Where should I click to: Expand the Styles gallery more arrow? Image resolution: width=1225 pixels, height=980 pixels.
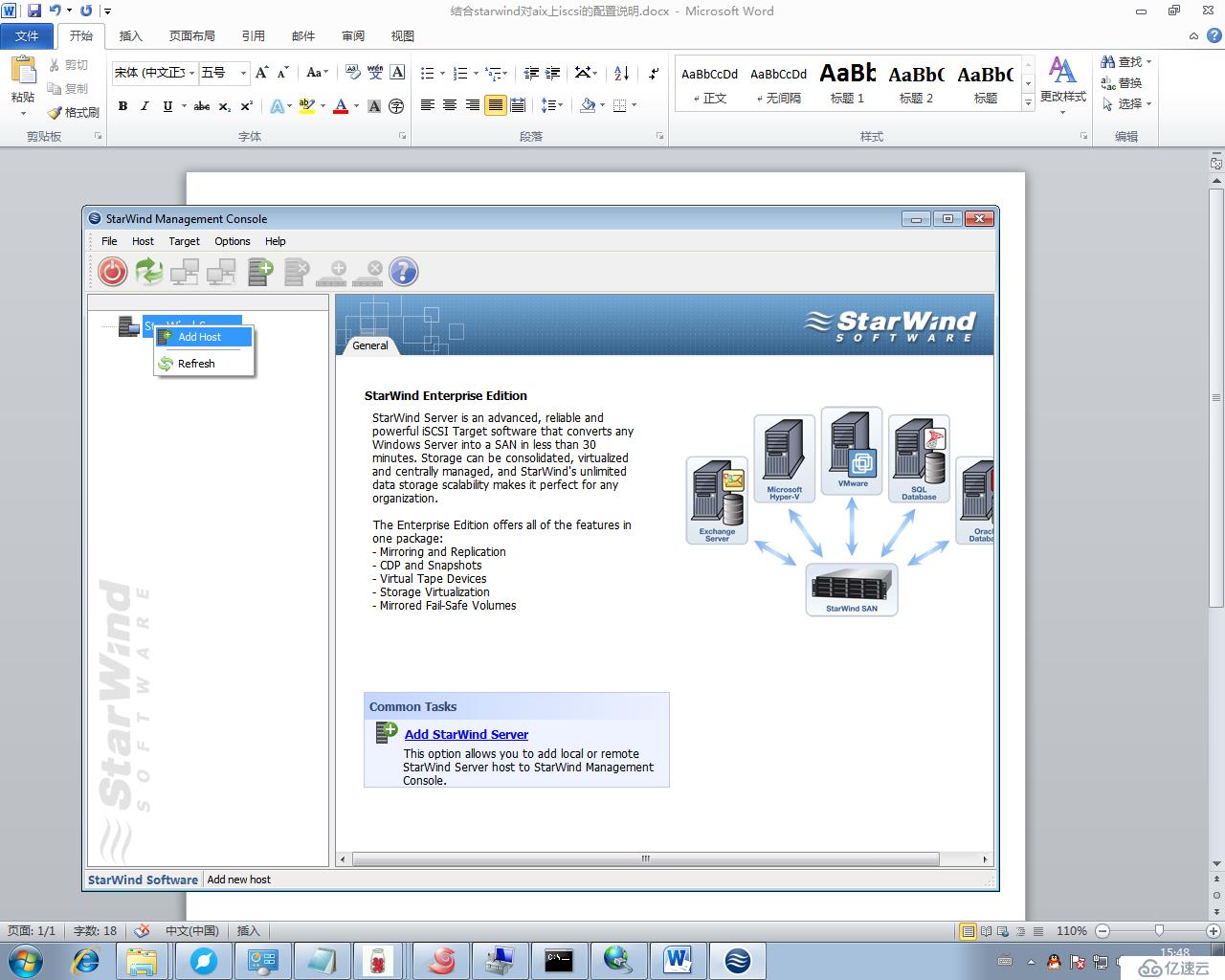(x=1029, y=102)
